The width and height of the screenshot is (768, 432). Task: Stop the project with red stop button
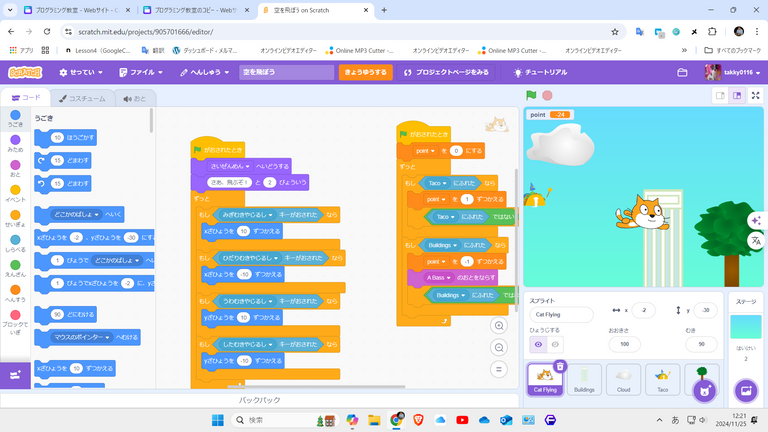(x=547, y=96)
